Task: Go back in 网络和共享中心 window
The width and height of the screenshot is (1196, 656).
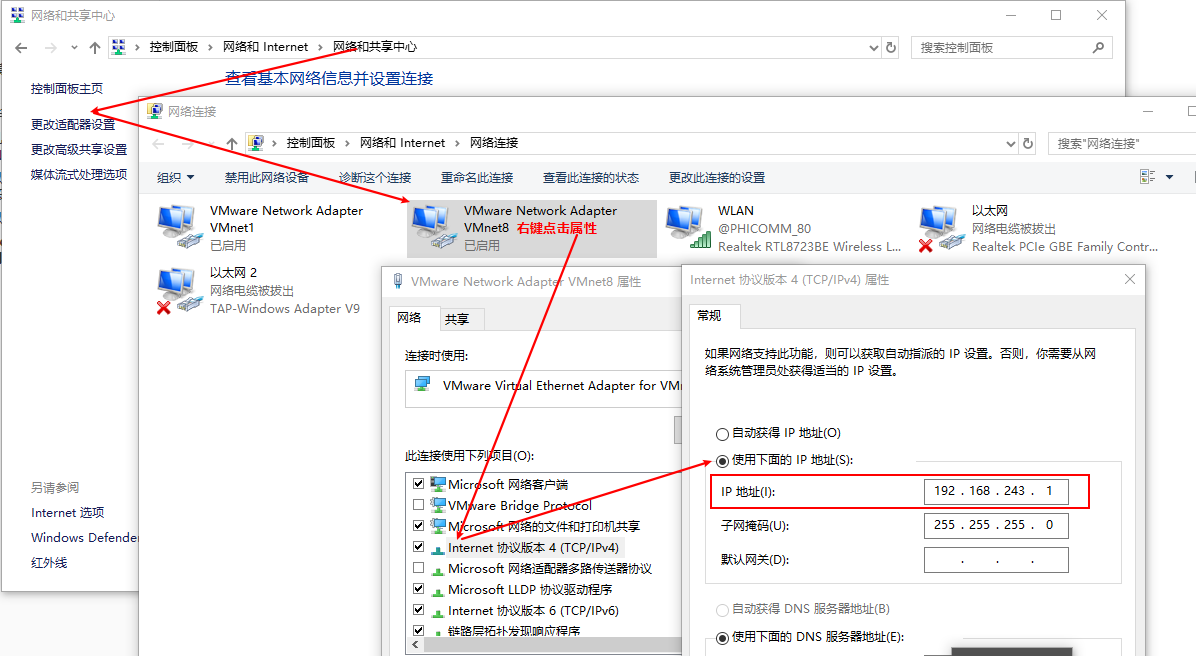Action: click(21, 47)
